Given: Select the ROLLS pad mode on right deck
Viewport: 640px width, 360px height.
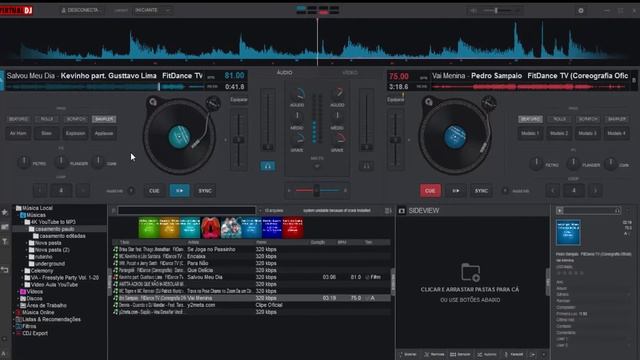Looking at the screenshot, I should (560, 119).
